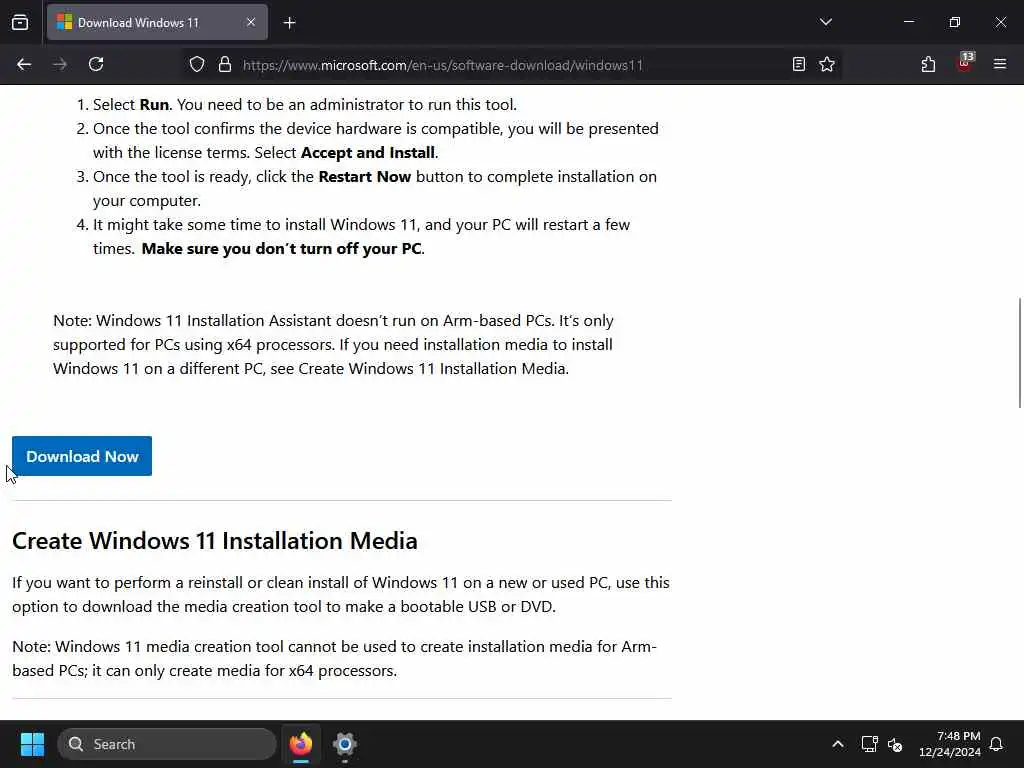Click 'Make sure you don't turn off your PC'
This screenshot has width=1024, height=768.
pyautogui.click(x=281, y=249)
